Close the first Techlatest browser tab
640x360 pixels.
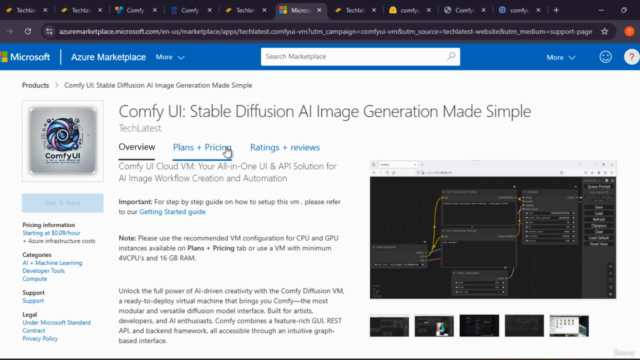(45, 10)
